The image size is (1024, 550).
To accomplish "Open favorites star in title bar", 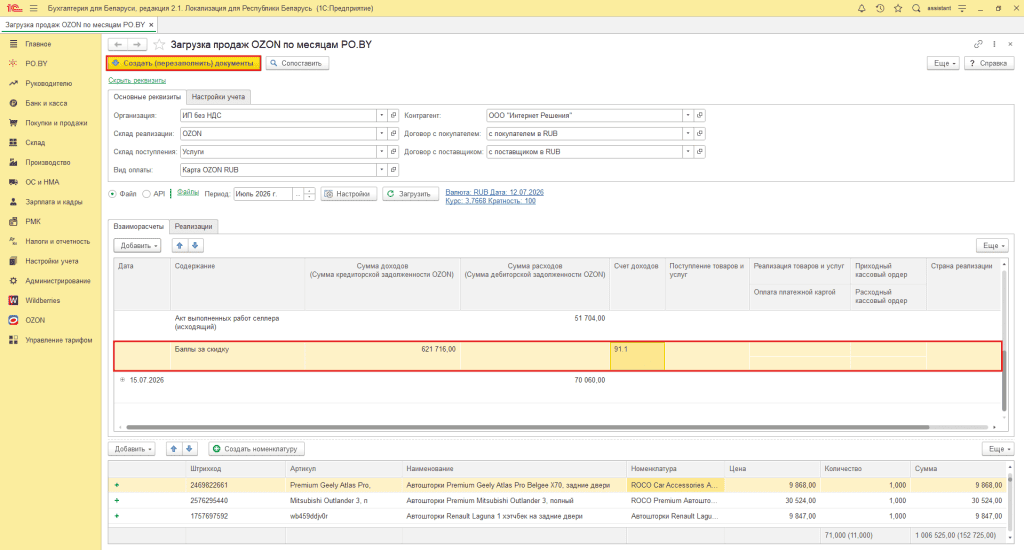I will pos(898,8).
